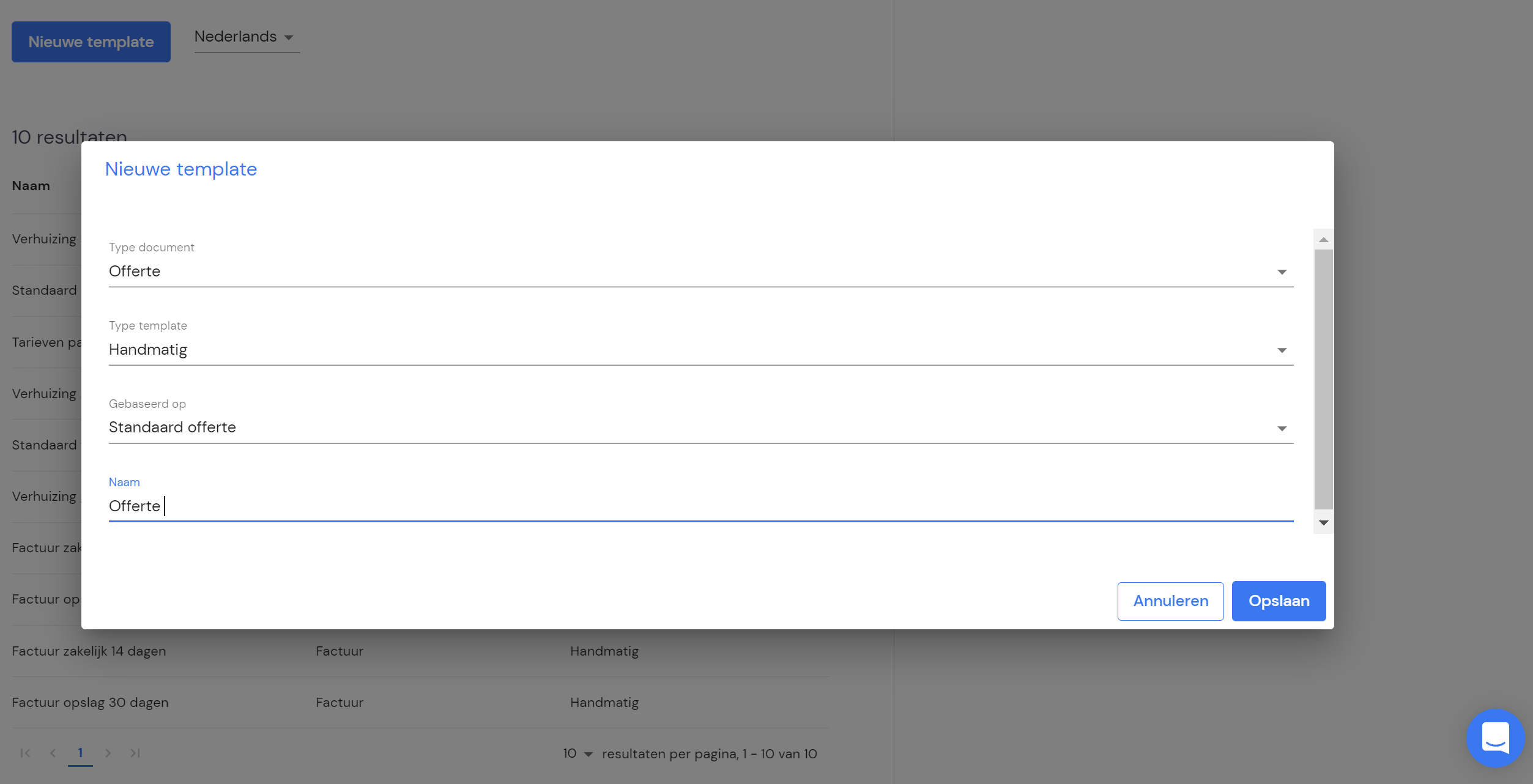This screenshot has width=1533, height=784.
Task: Go to the first page using pagination icon
Action: coord(25,753)
